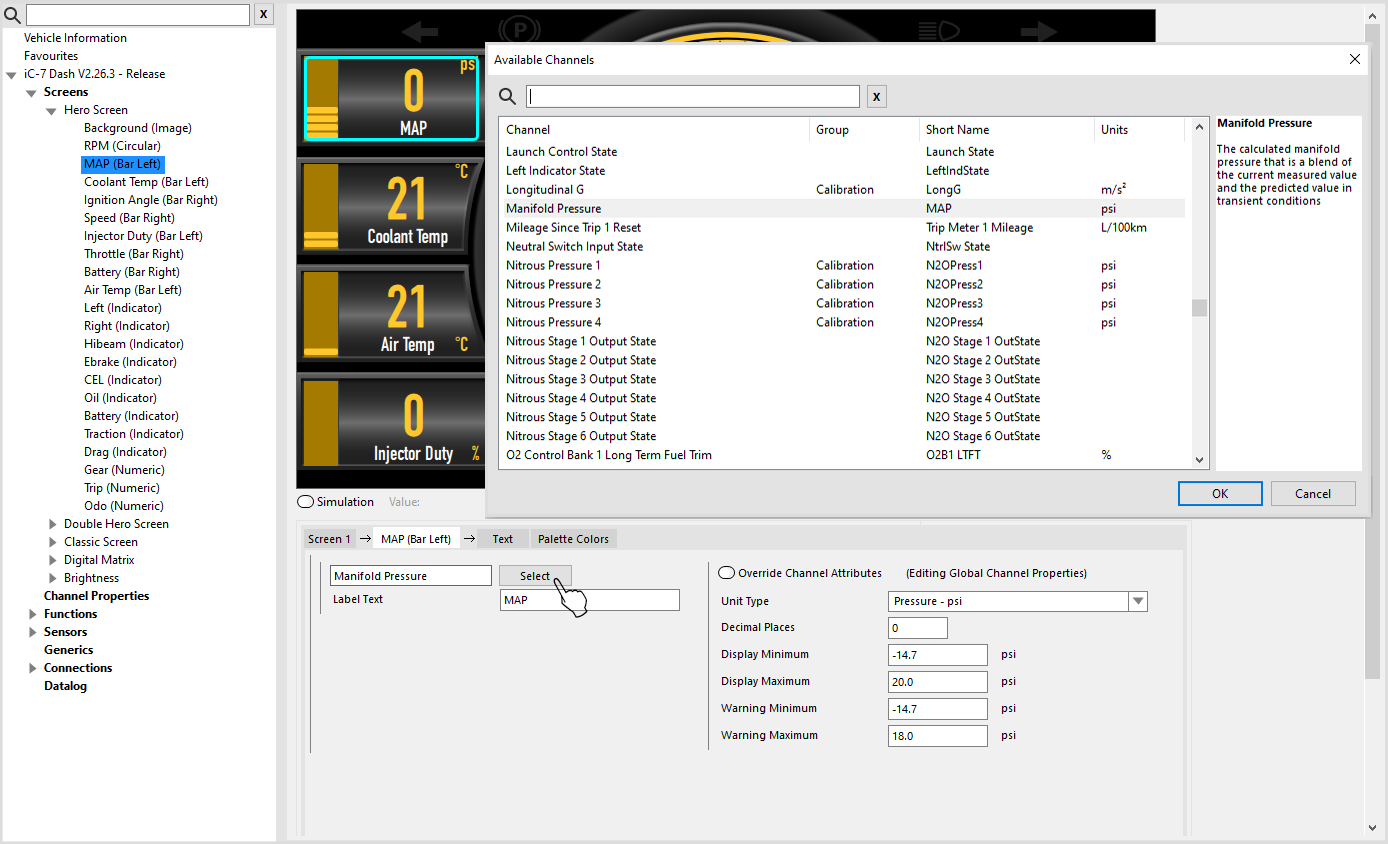Screen dimensions: 1388x844
Task: Sort by the Short Name column header
Action: pos(1007,129)
